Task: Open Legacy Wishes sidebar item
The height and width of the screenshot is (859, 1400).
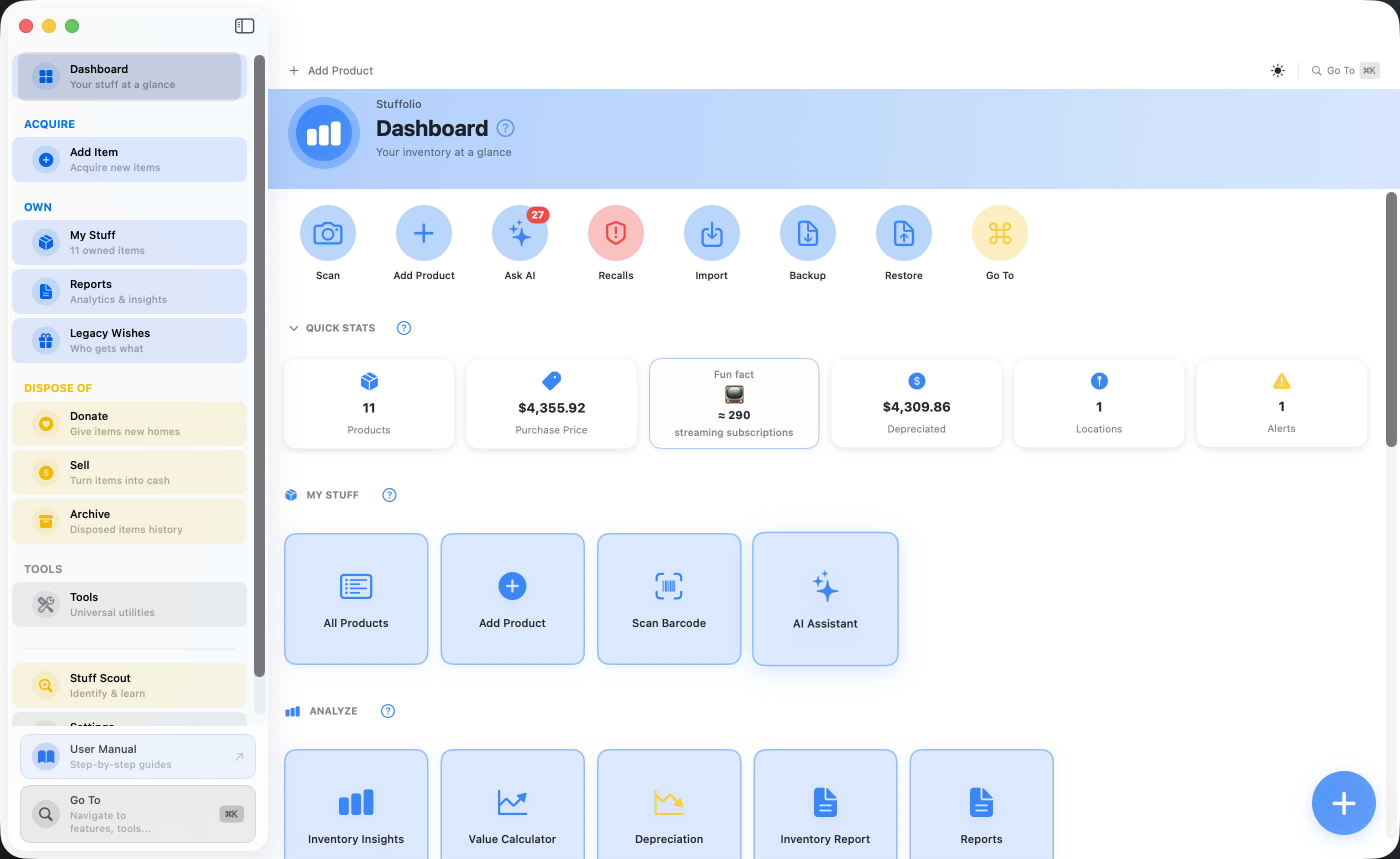Action: tap(129, 340)
